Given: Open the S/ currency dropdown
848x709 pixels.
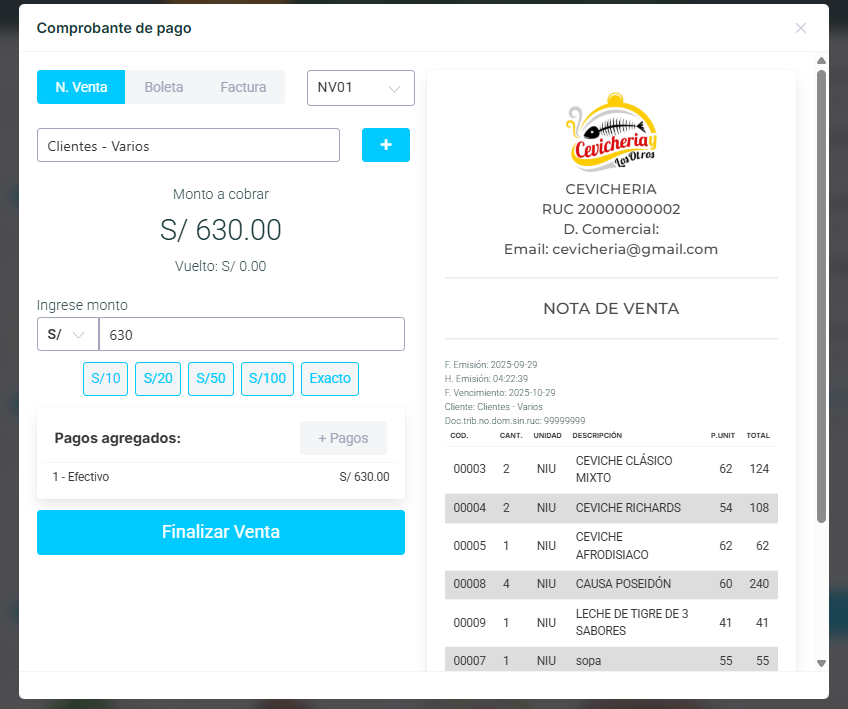Looking at the screenshot, I should tap(67, 334).
